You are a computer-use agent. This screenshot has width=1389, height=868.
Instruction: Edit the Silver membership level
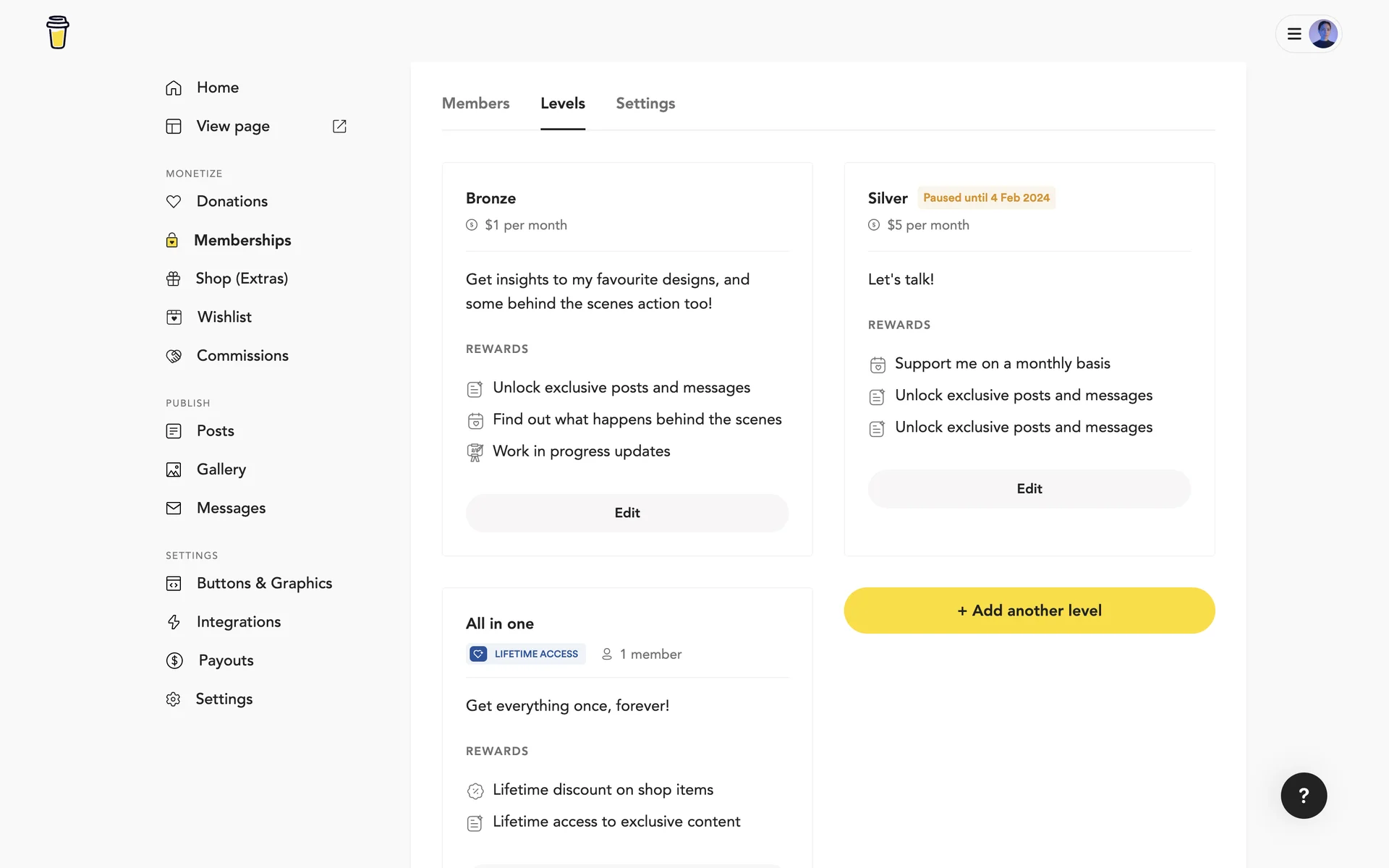1029,489
